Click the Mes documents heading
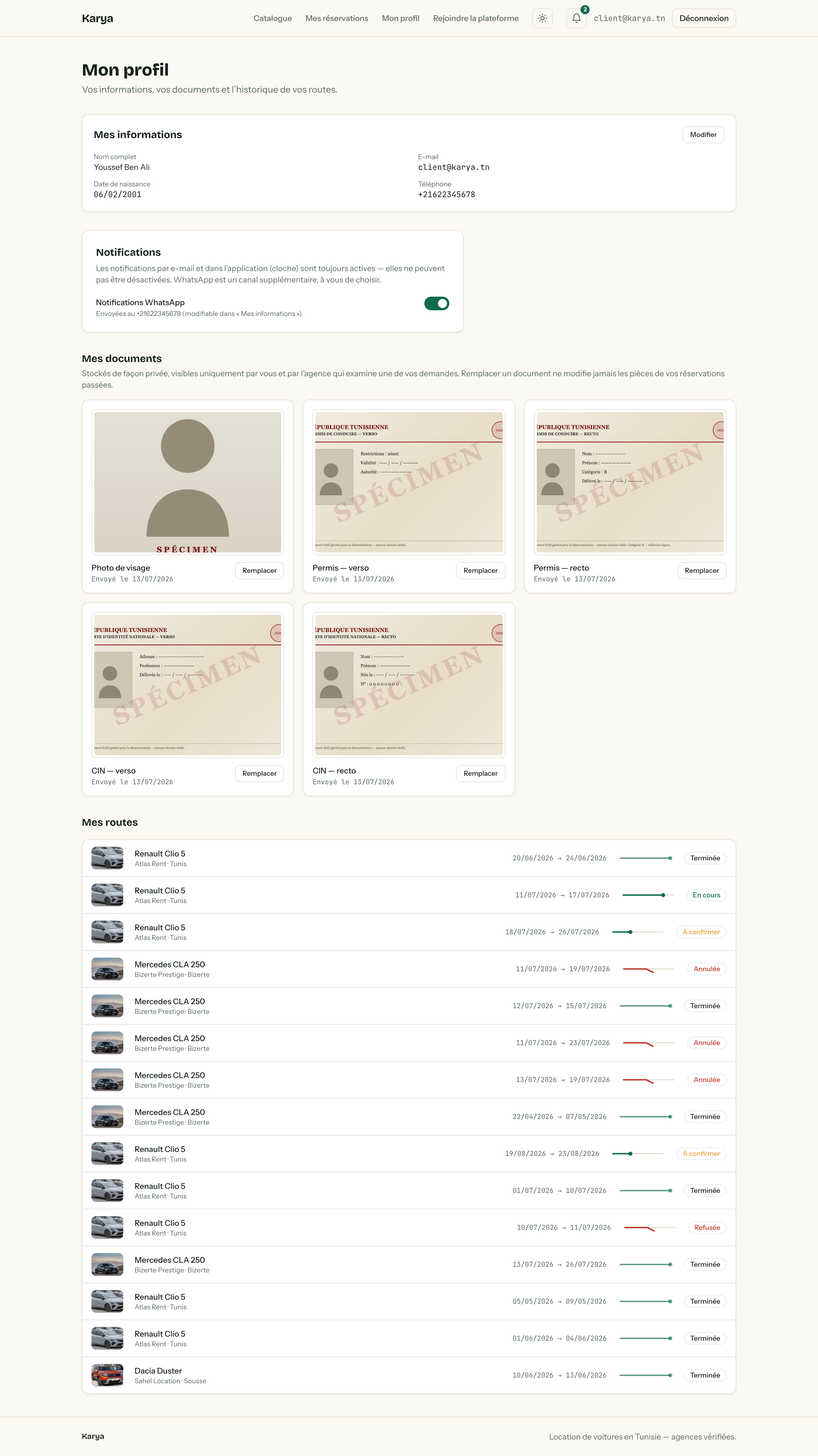 122,358
